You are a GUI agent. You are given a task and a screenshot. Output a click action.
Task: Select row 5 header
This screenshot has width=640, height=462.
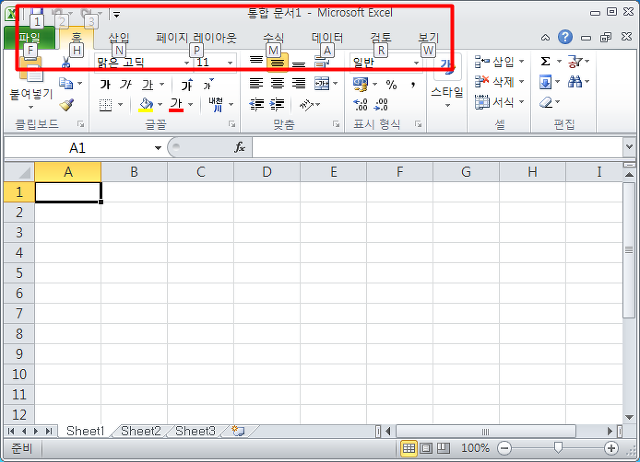pyautogui.click(x=19, y=273)
